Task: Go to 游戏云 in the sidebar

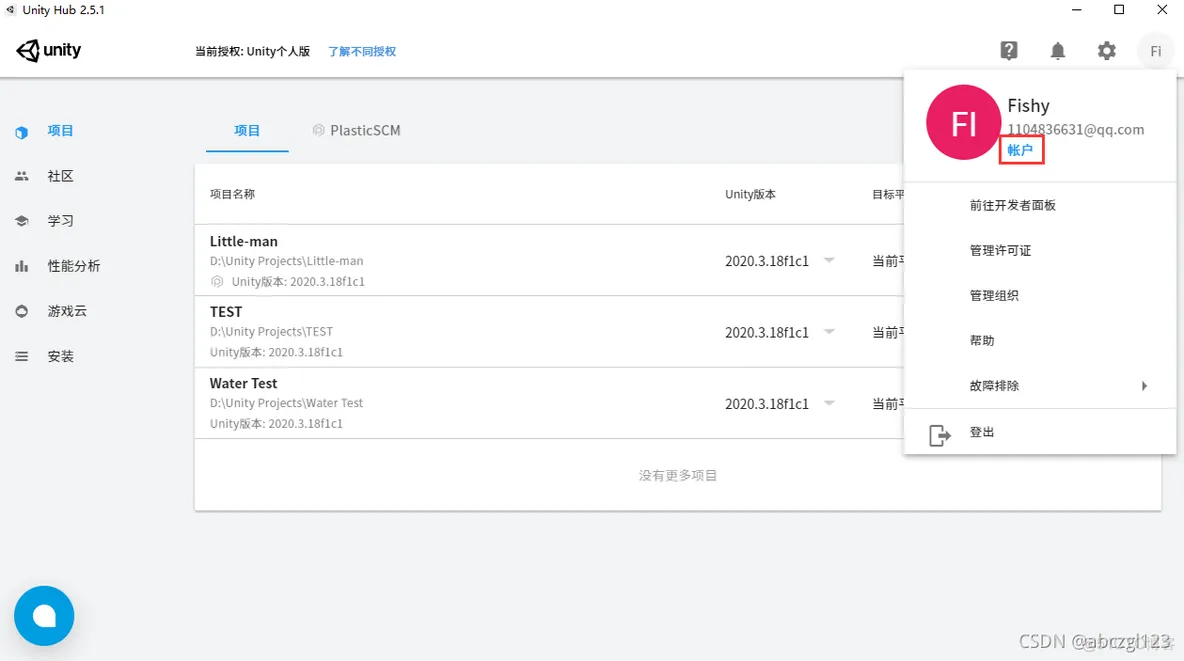Action: pyautogui.click(x=66, y=311)
